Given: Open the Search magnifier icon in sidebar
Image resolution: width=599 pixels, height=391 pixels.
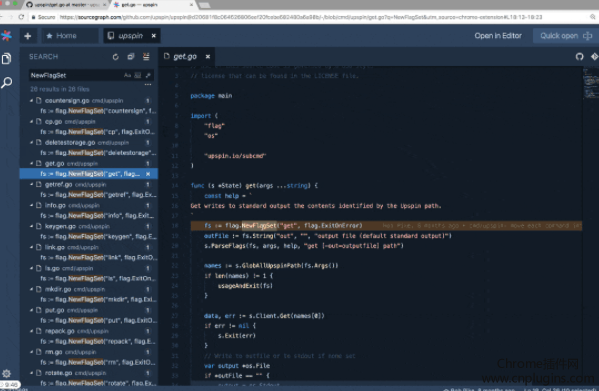Looking at the screenshot, I should click(x=6, y=82).
